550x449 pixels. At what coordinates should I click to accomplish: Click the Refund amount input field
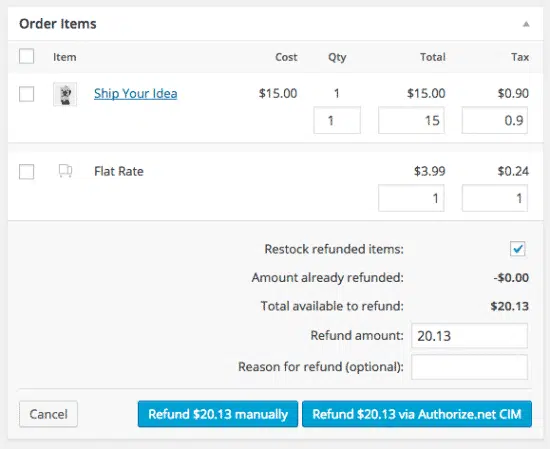click(x=469, y=336)
